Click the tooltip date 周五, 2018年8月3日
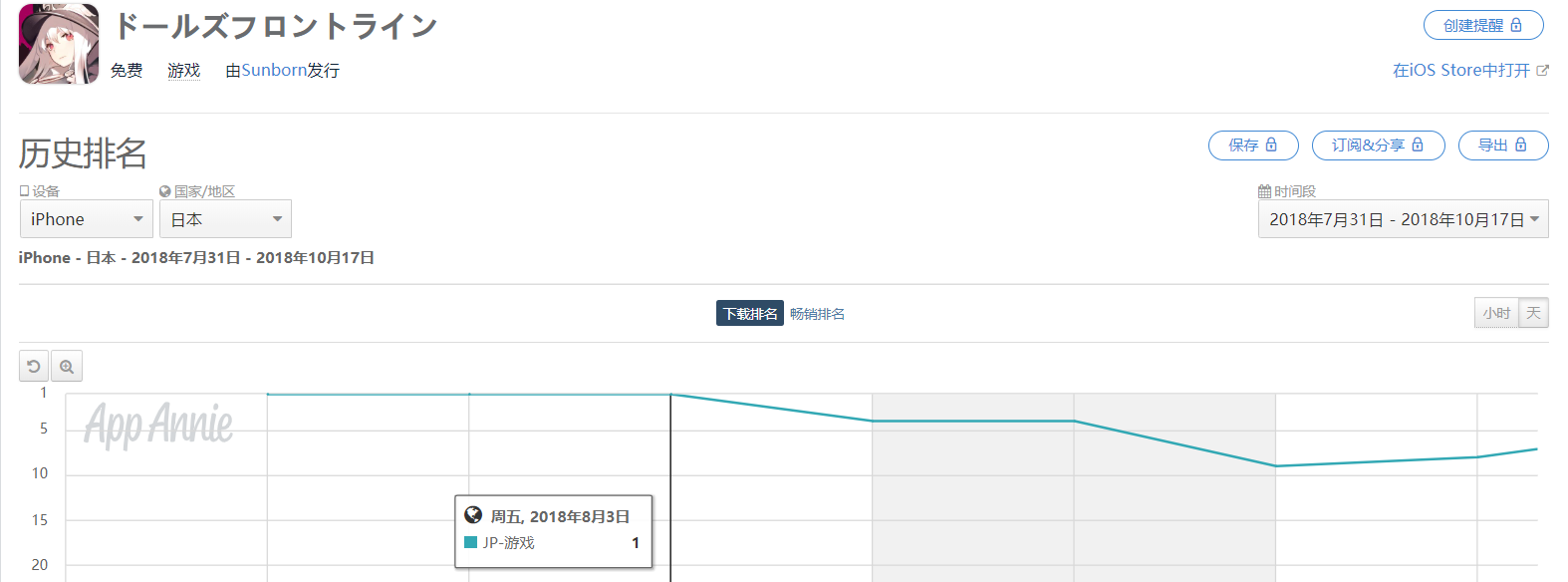The image size is (1568, 582). 560,516
